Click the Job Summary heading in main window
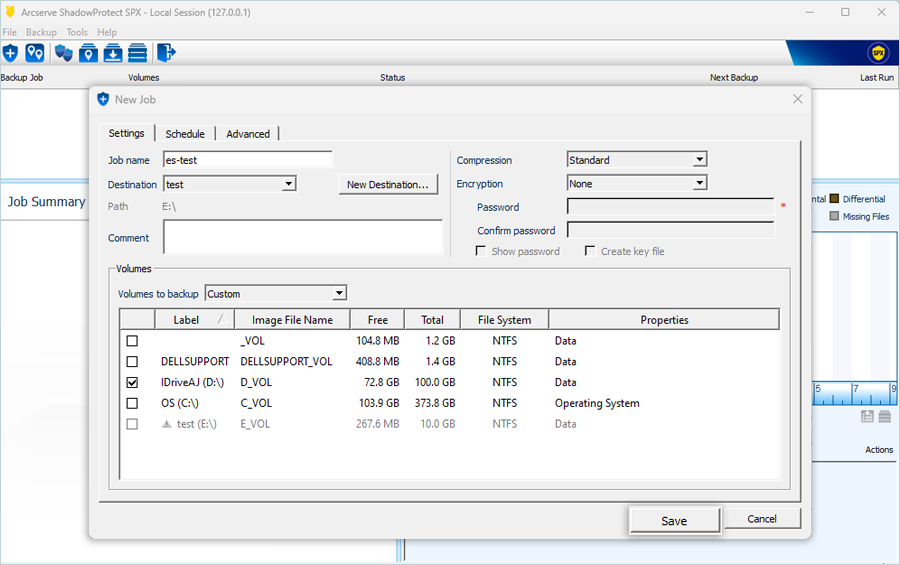 (x=46, y=202)
